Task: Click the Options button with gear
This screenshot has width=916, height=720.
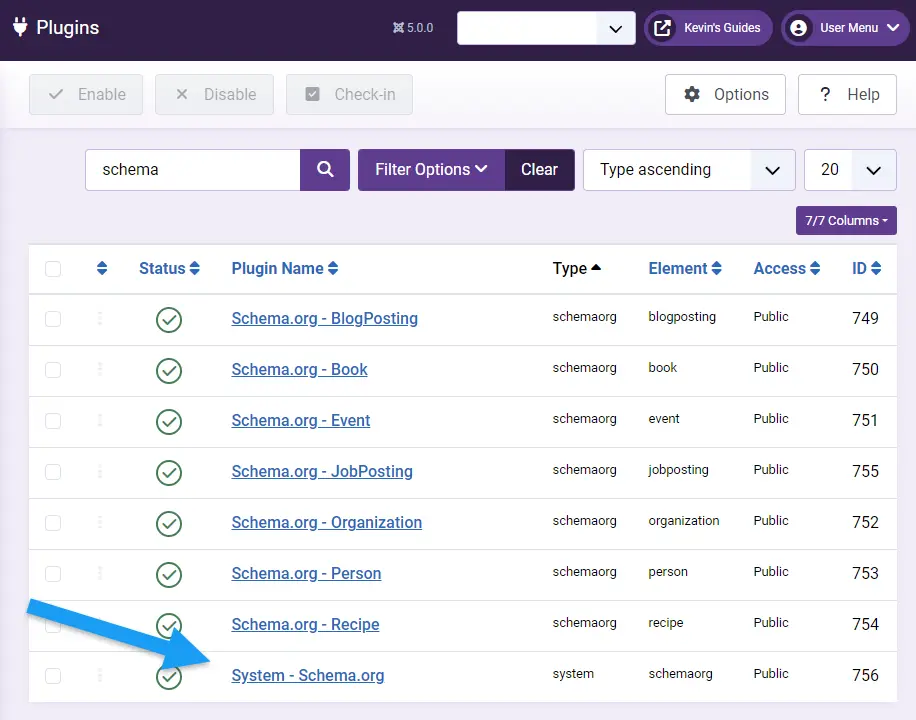Action: (725, 95)
